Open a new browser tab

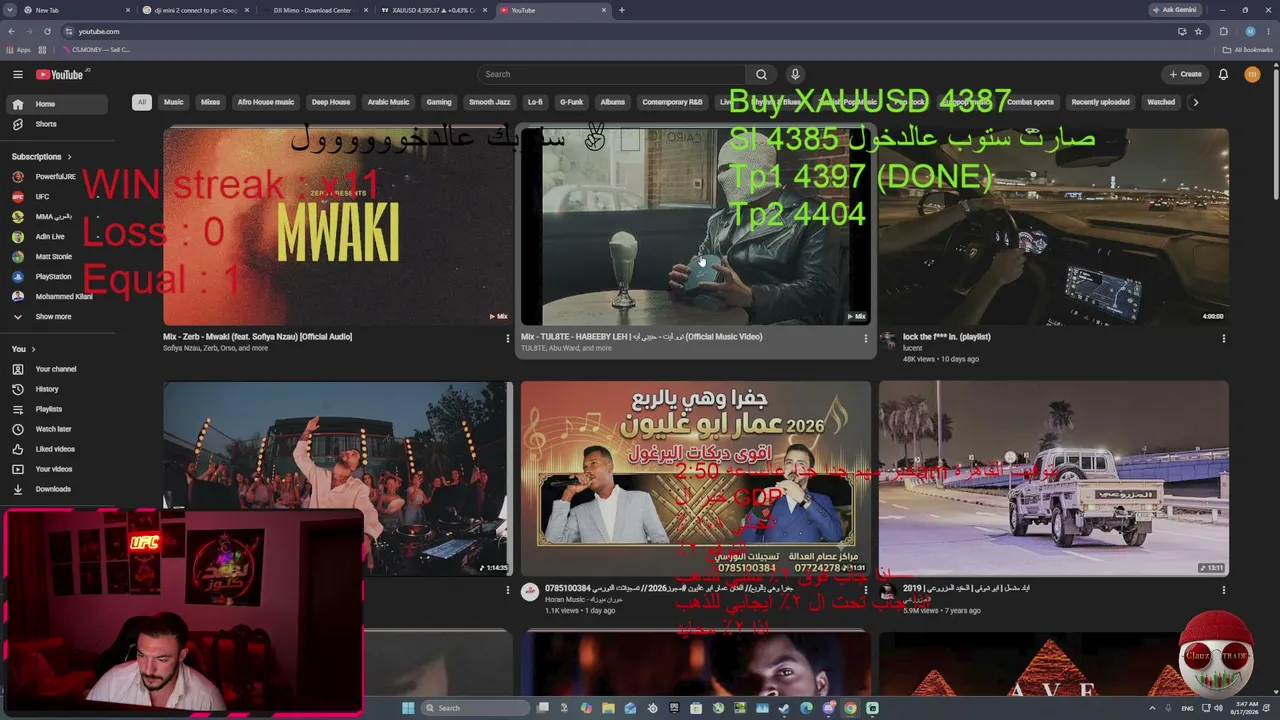(x=622, y=10)
